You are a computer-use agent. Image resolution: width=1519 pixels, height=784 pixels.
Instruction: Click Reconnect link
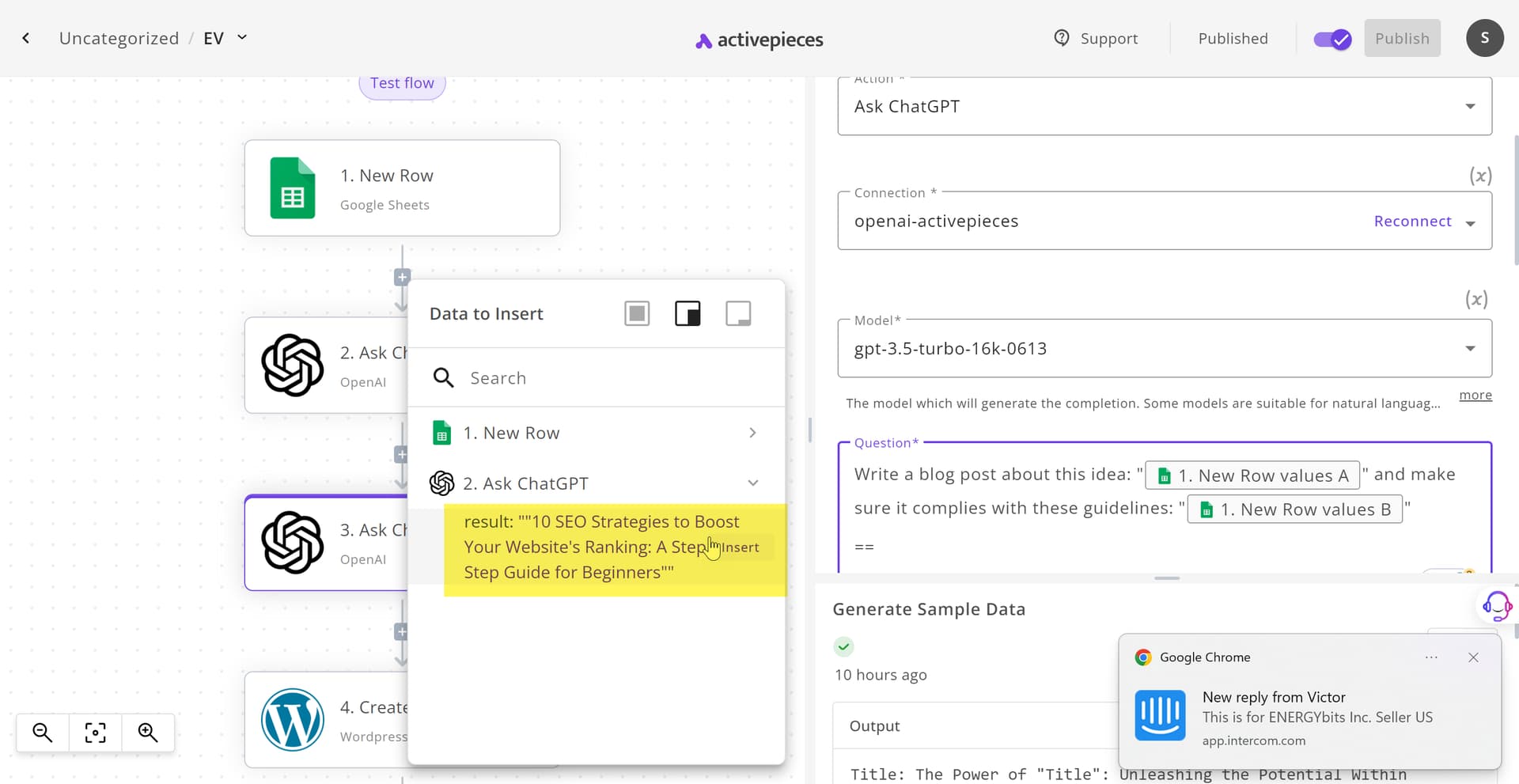tap(1412, 222)
